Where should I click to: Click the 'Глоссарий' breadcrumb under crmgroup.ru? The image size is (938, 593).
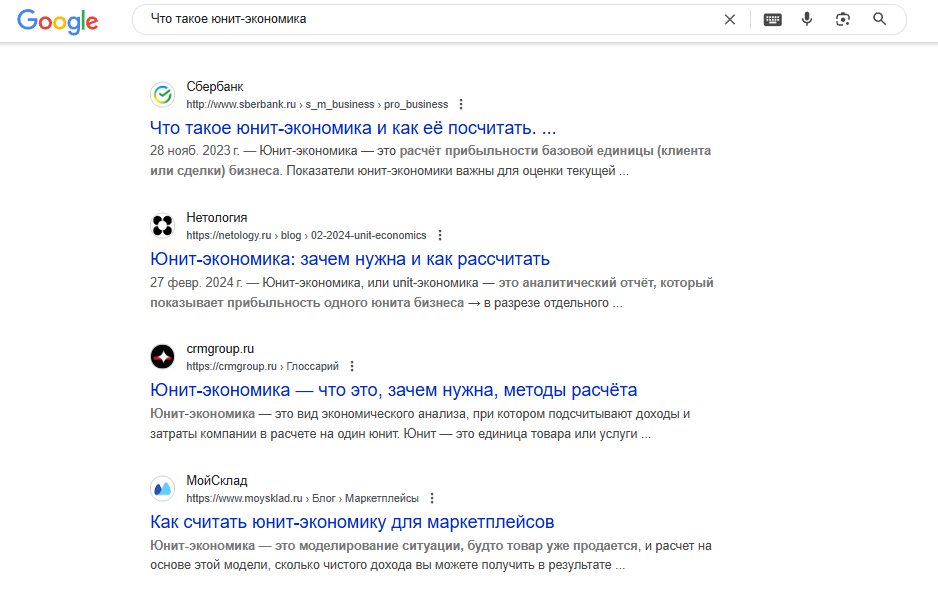(x=313, y=366)
